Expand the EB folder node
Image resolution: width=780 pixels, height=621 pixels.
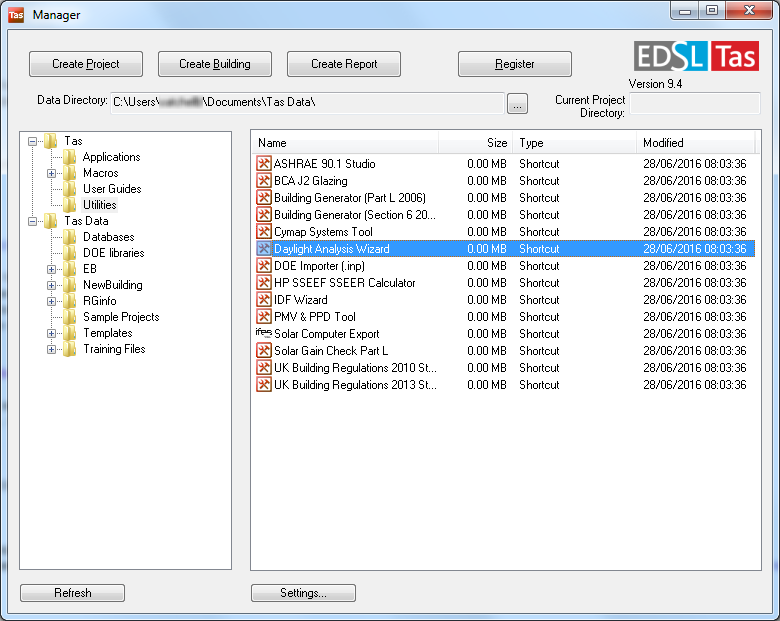click(51, 269)
